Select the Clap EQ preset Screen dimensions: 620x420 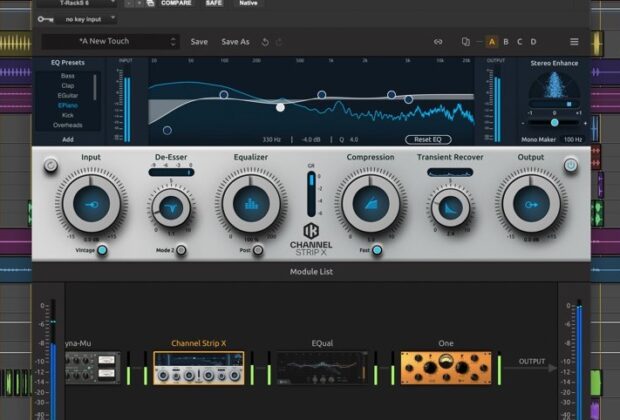(68, 85)
